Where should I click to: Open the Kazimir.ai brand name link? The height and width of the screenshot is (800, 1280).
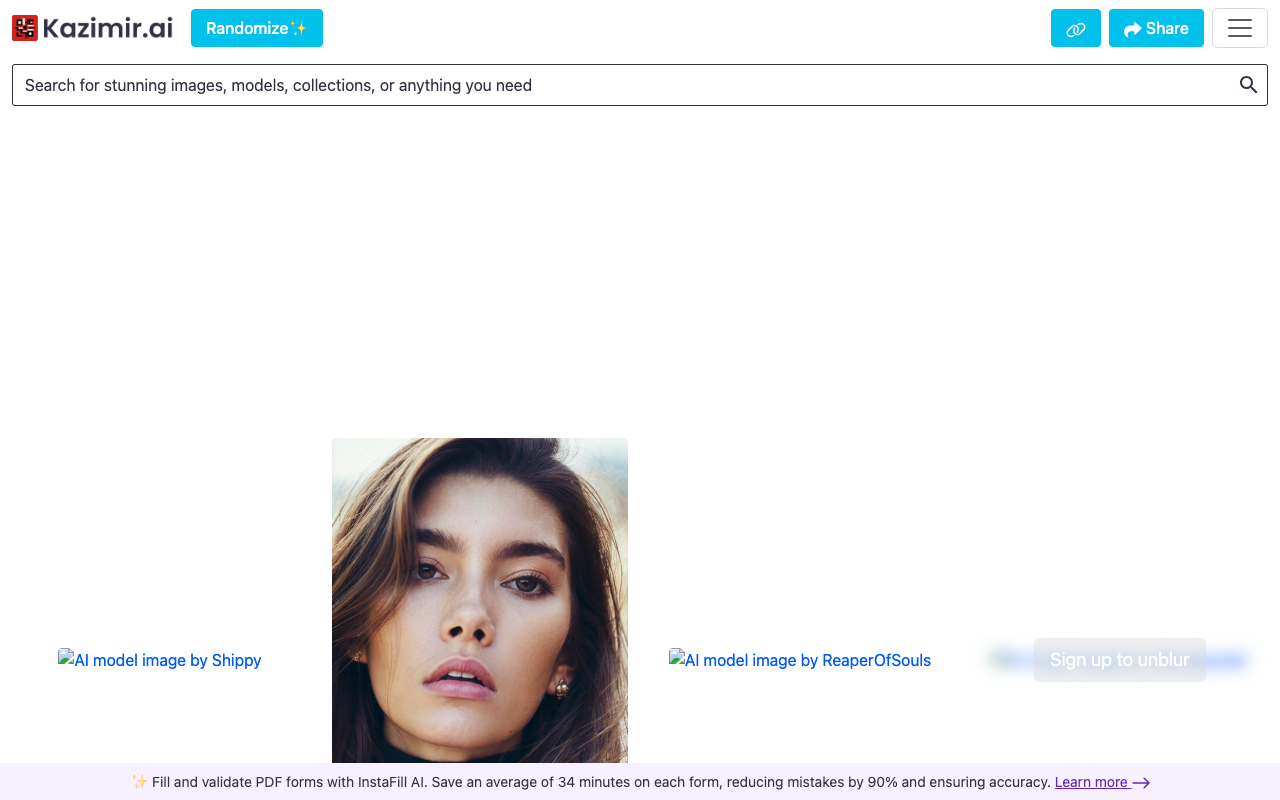[108, 28]
